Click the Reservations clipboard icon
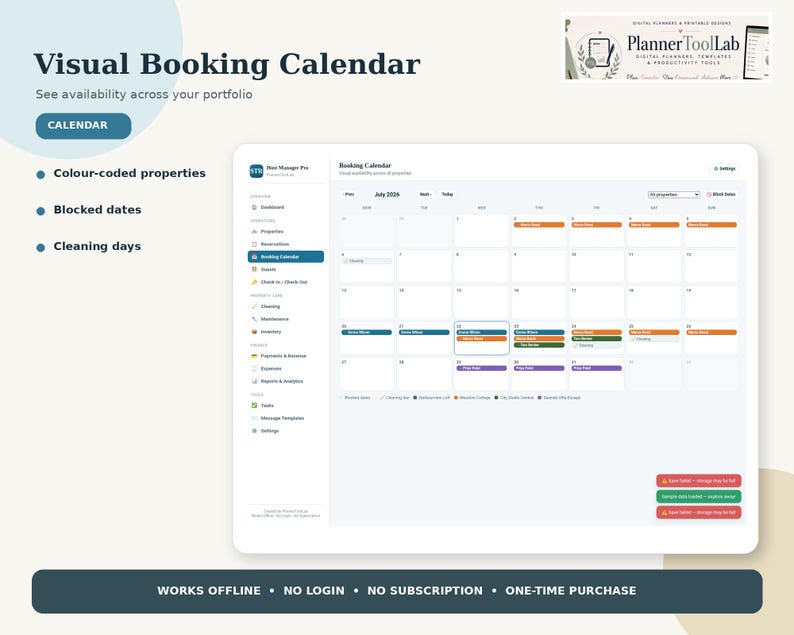The width and height of the screenshot is (794, 635). 254,244
